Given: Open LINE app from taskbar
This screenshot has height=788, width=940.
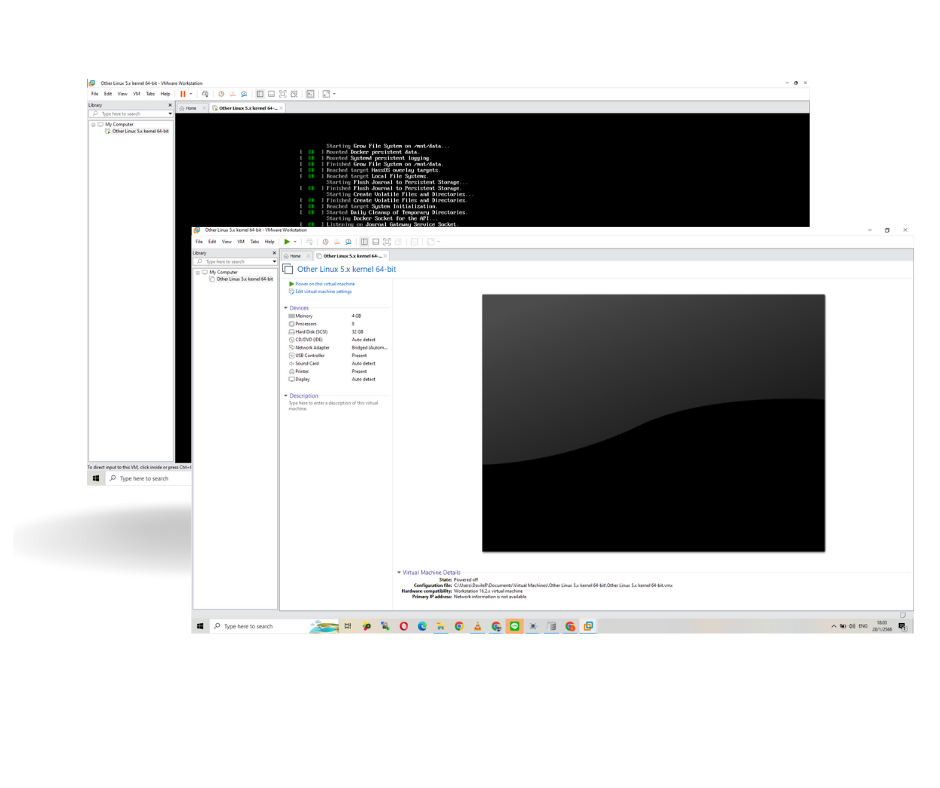Looking at the screenshot, I should point(514,627).
